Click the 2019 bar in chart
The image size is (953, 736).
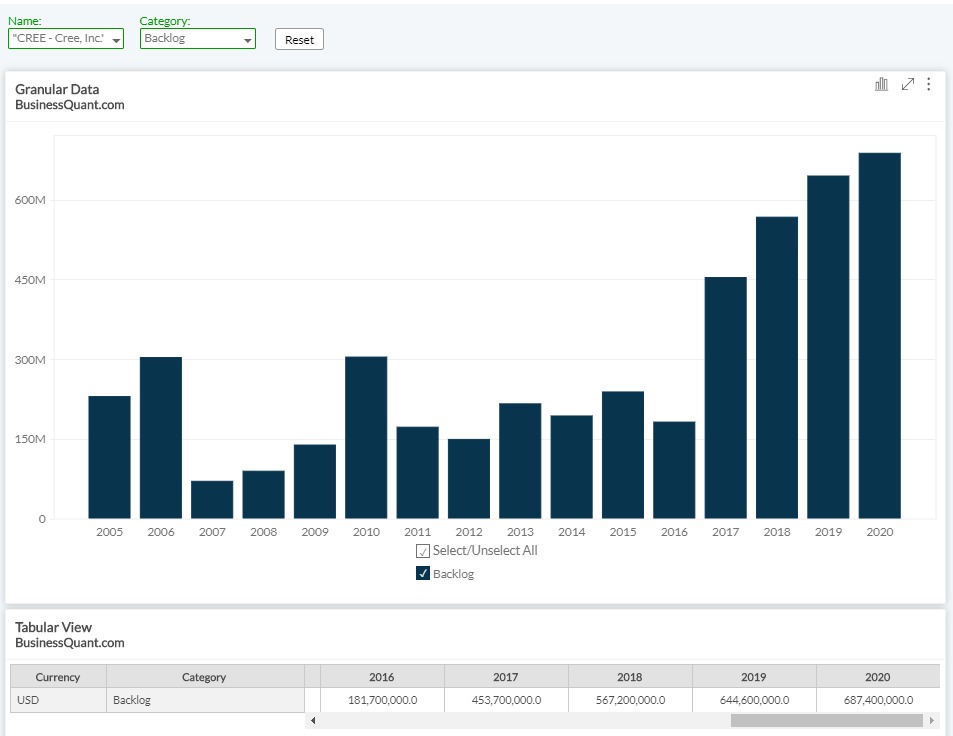828,347
